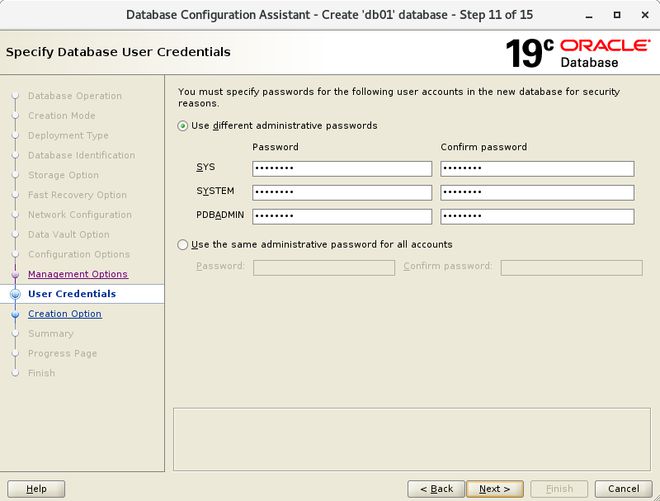
Task: Open Help for this wizard
Action: coord(36,489)
